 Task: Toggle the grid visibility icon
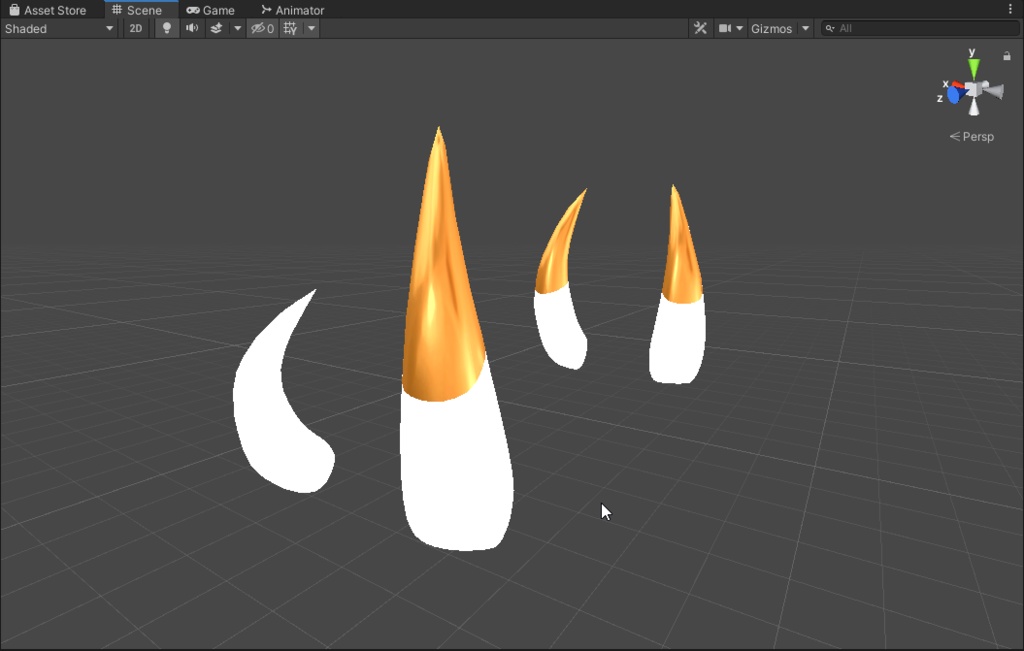[290, 28]
